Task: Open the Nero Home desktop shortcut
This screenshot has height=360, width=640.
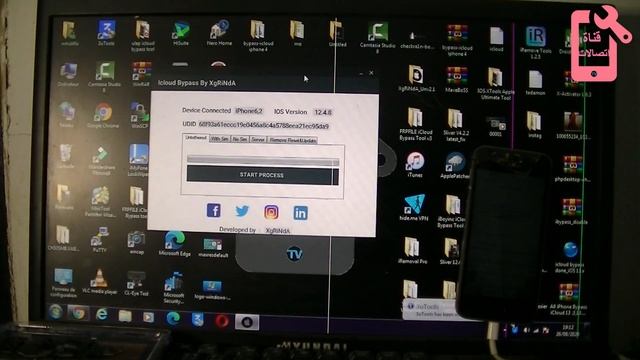Action: coord(219,33)
